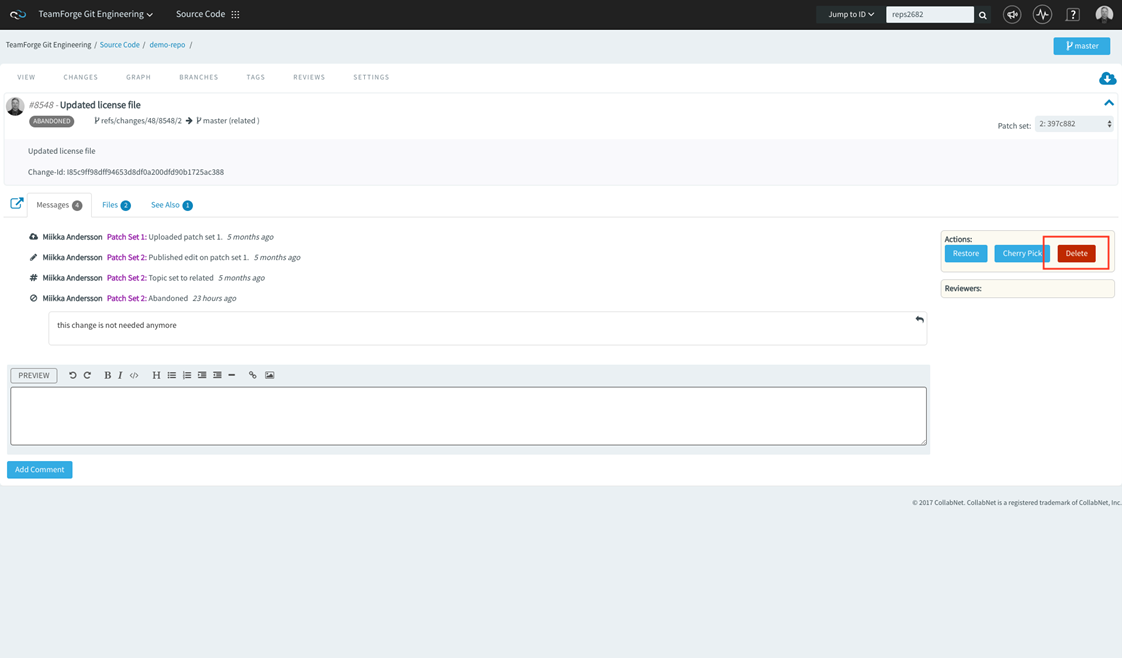This screenshot has height=658, width=1122.
Task: Select the Messages tab
Action: (x=59, y=205)
